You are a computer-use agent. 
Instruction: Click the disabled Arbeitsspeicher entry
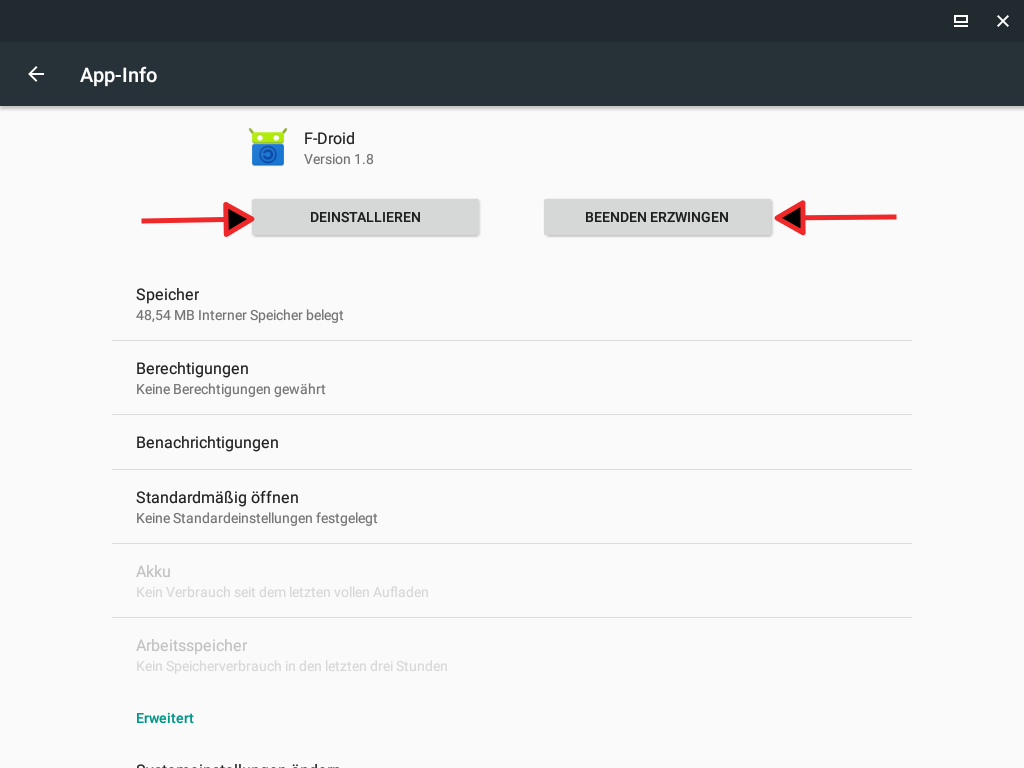click(x=511, y=655)
